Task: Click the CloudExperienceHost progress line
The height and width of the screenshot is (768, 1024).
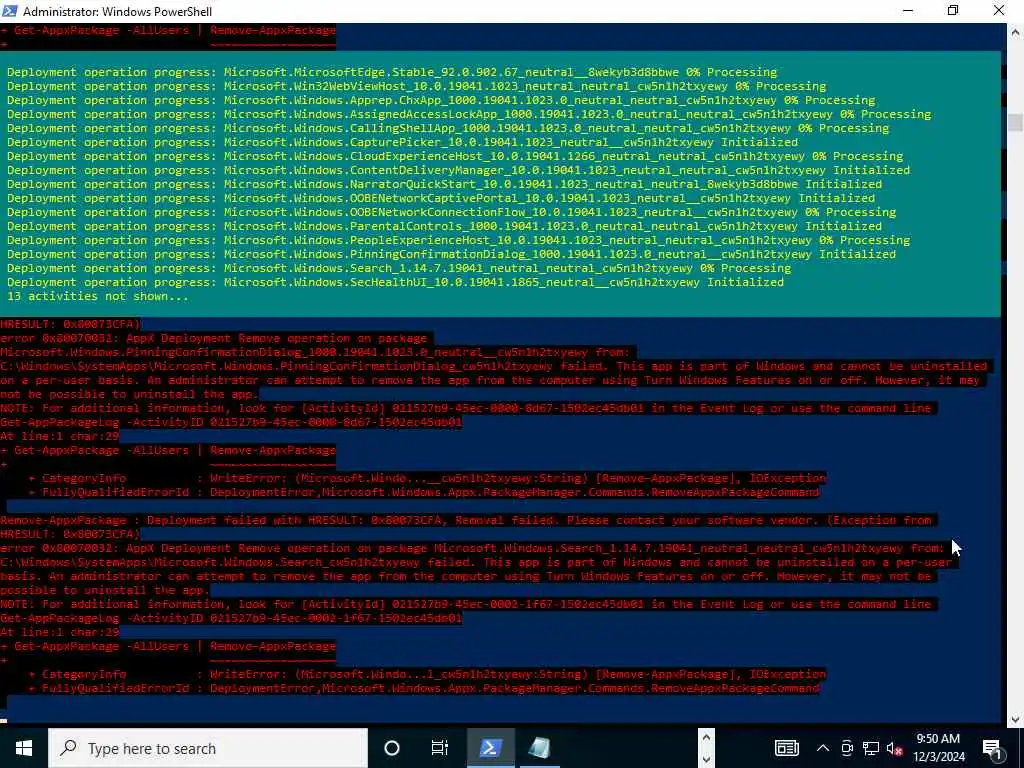Action: (455, 156)
